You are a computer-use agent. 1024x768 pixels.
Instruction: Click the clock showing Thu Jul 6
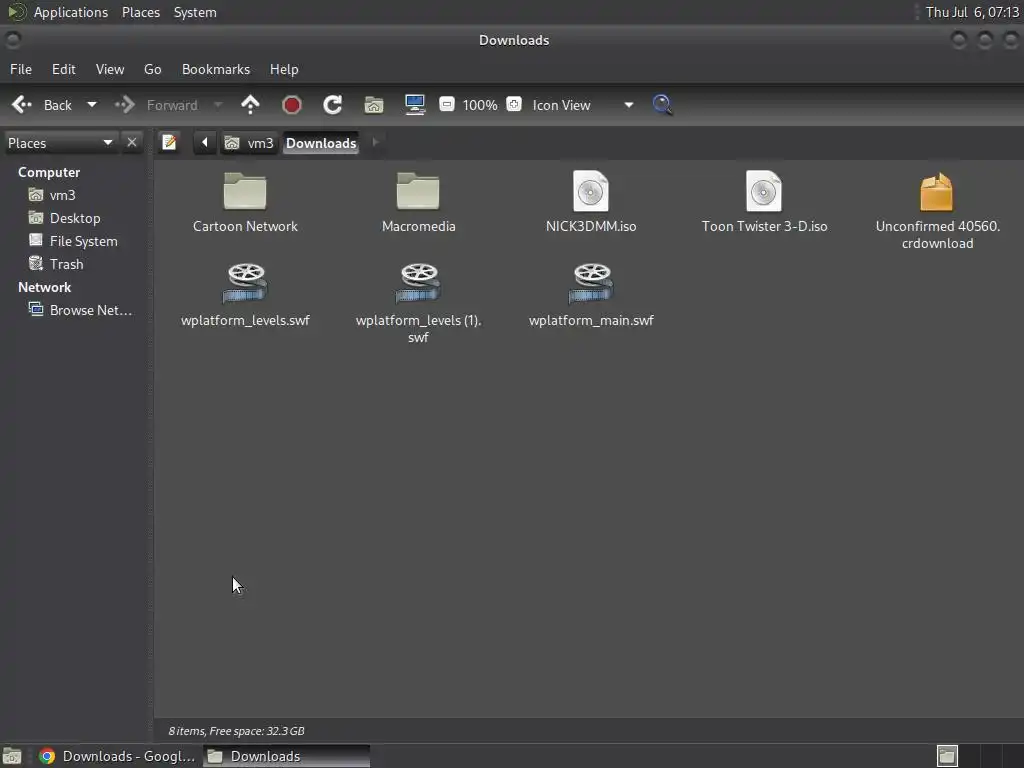coord(972,12)
